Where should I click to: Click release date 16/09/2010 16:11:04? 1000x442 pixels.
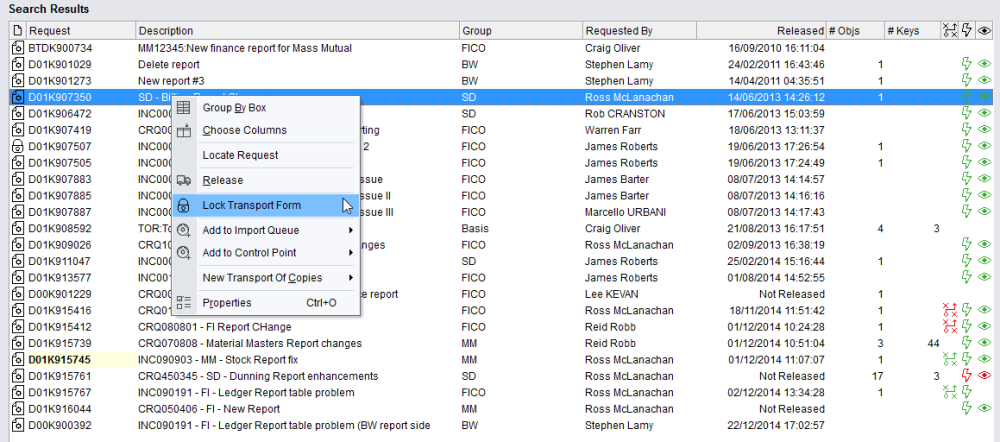(x=777, y=48)
